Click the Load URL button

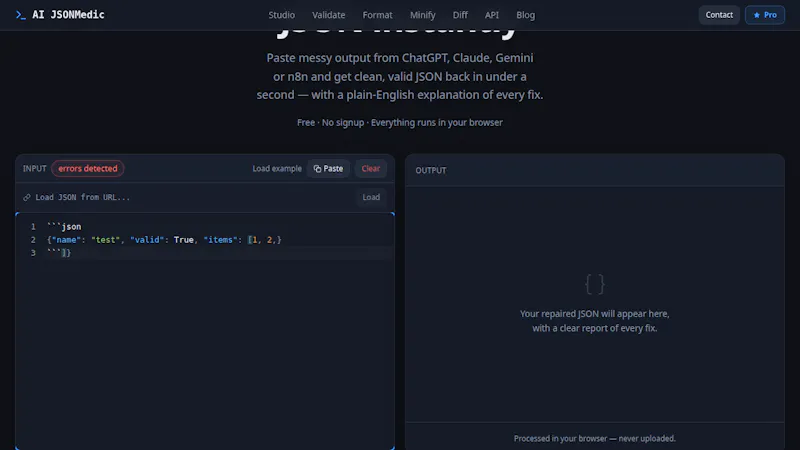[x=371, y=197]
